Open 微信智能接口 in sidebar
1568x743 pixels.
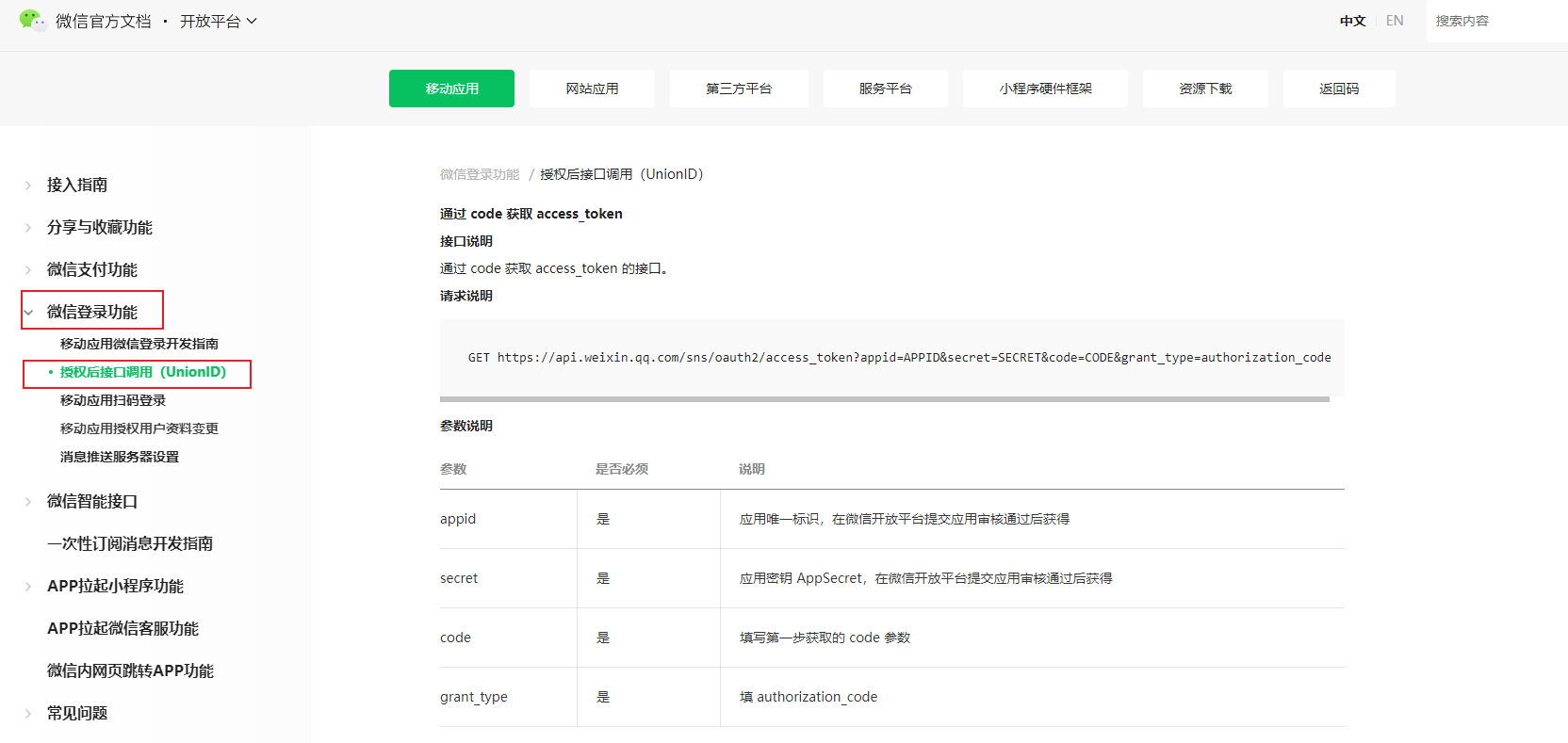[x=92, y=501]
